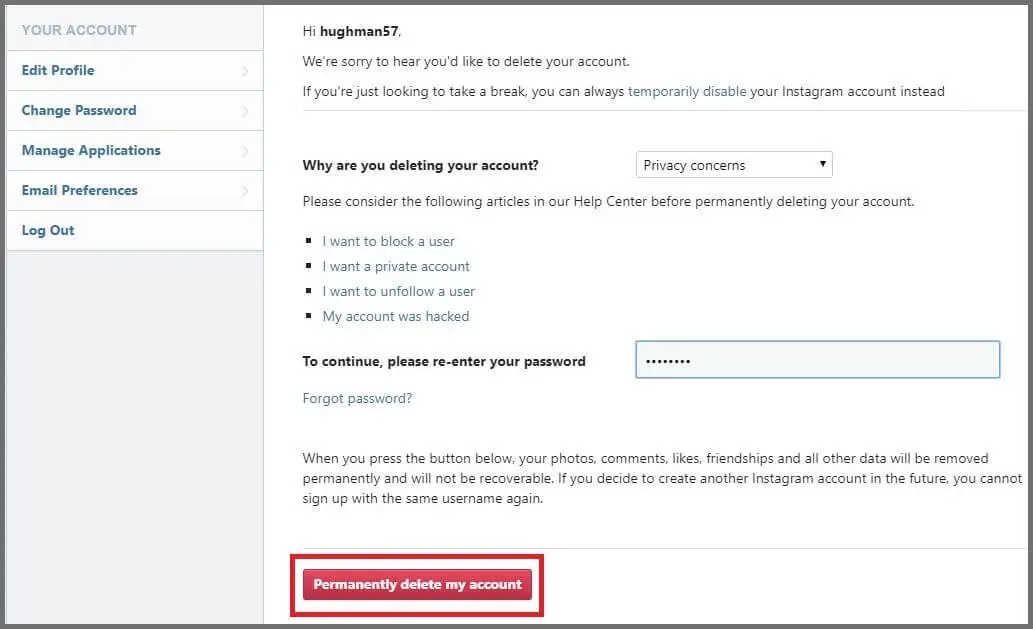The image size is (1033, 629).
Task: Open the Privacy concerns reason dropdown
Action: point(734,165)
